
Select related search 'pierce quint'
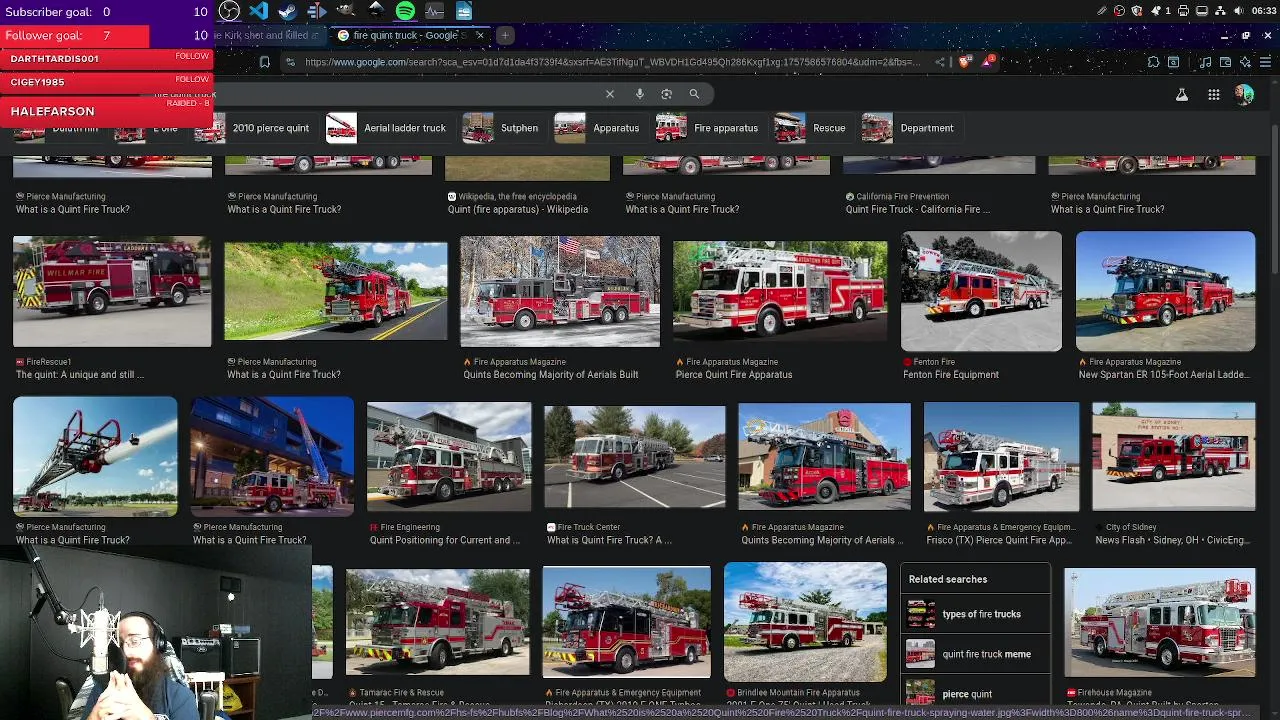975,692
